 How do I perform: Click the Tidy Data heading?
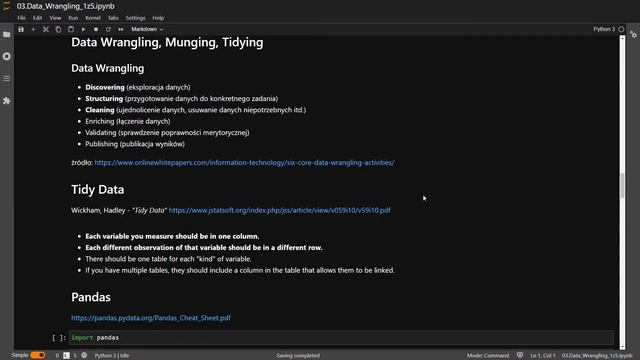(98, 189)
